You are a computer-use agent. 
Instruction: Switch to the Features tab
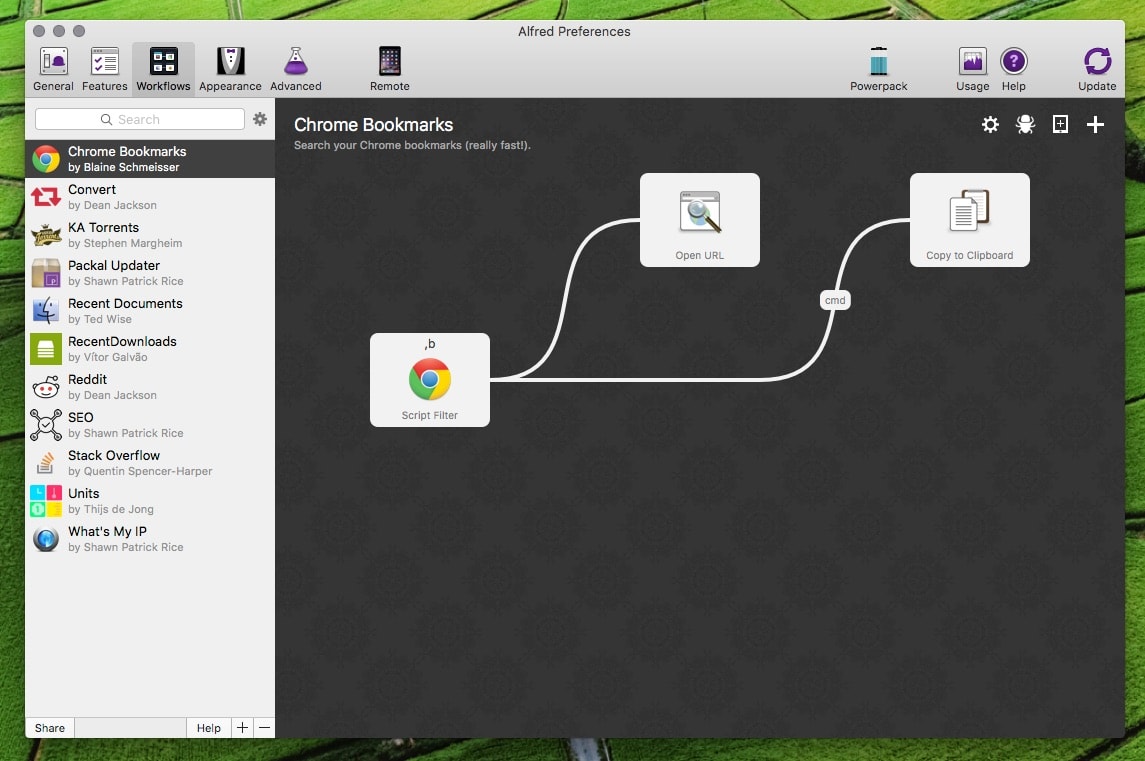tap(104, 69)
